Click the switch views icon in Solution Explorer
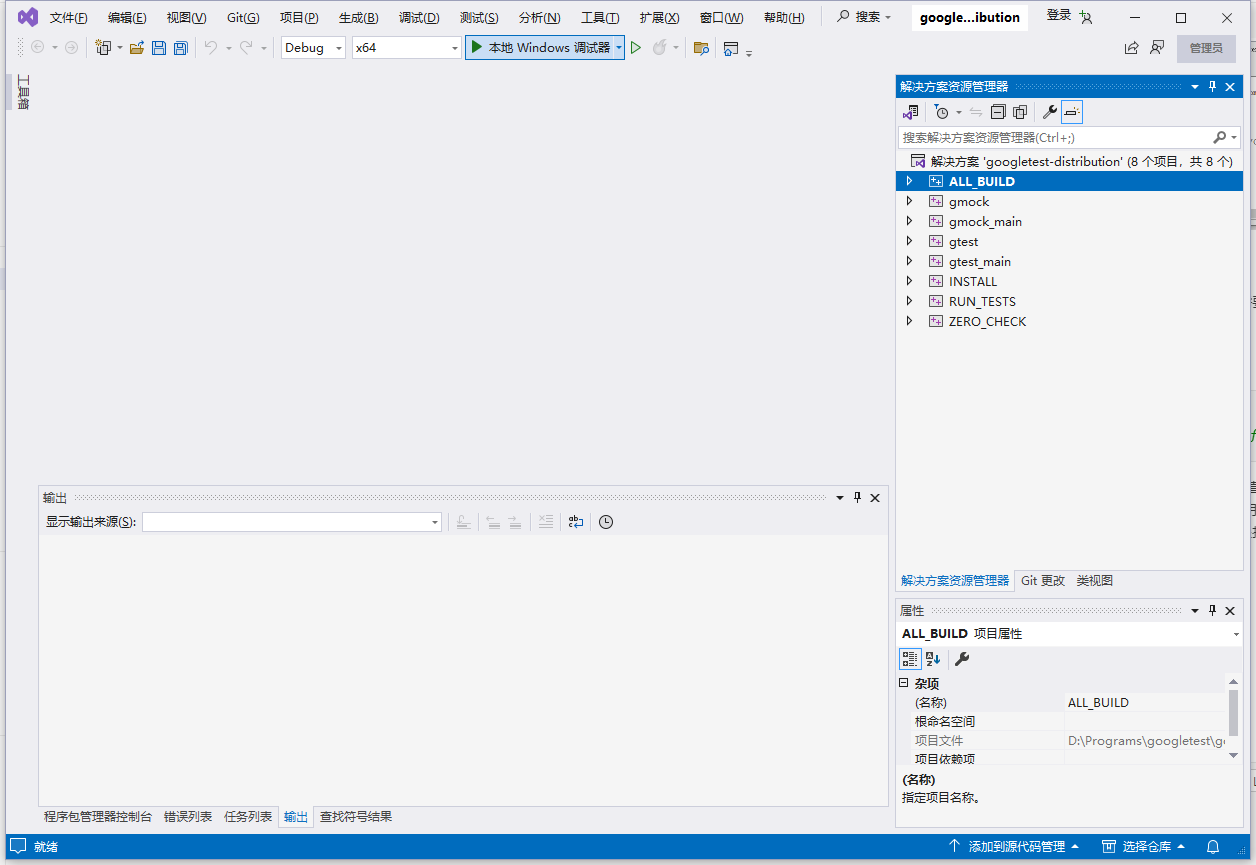Viewport: 1256px width, 865px height. [911, 112]
